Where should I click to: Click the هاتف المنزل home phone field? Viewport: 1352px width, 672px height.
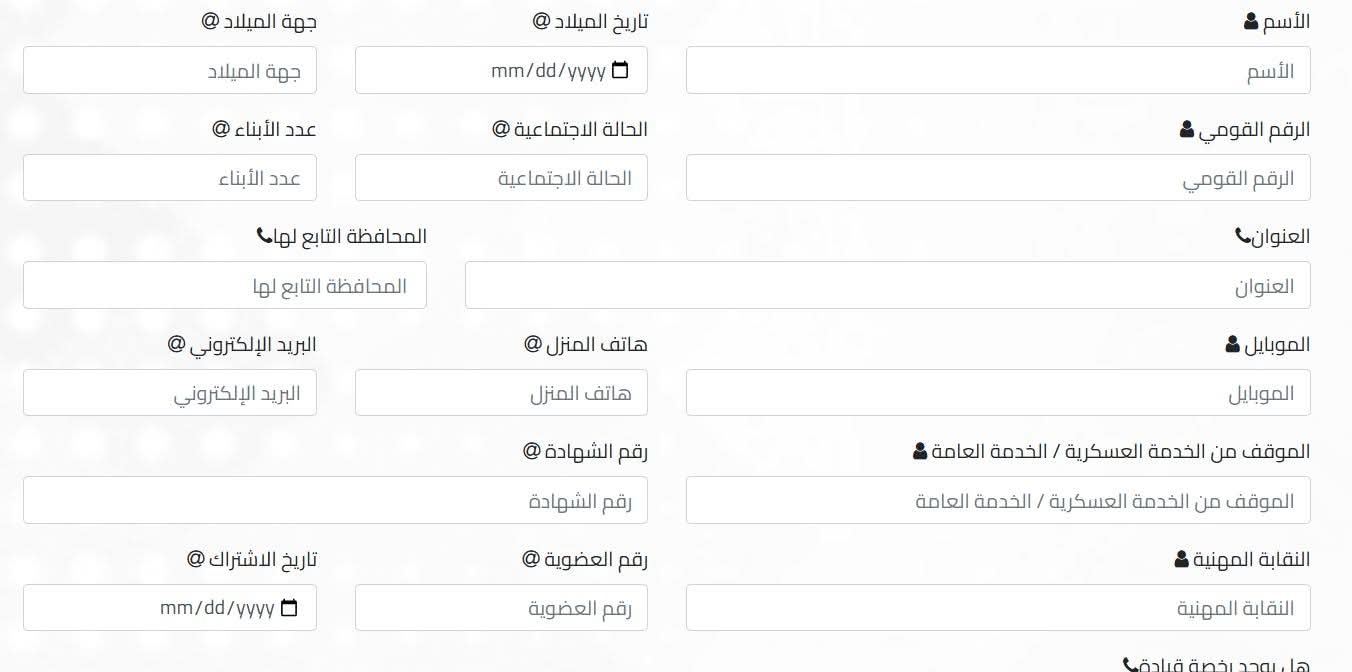point(501,392)
